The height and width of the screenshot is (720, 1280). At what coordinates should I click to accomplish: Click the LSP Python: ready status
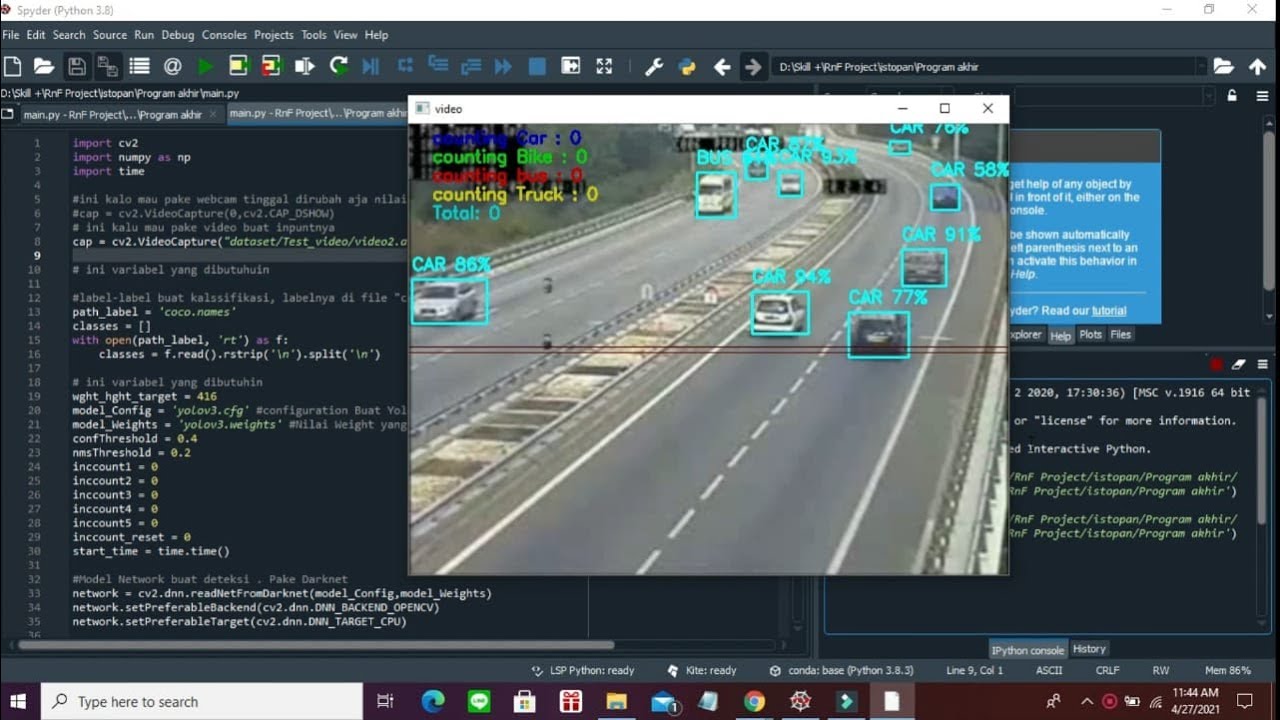pos(584,671)
